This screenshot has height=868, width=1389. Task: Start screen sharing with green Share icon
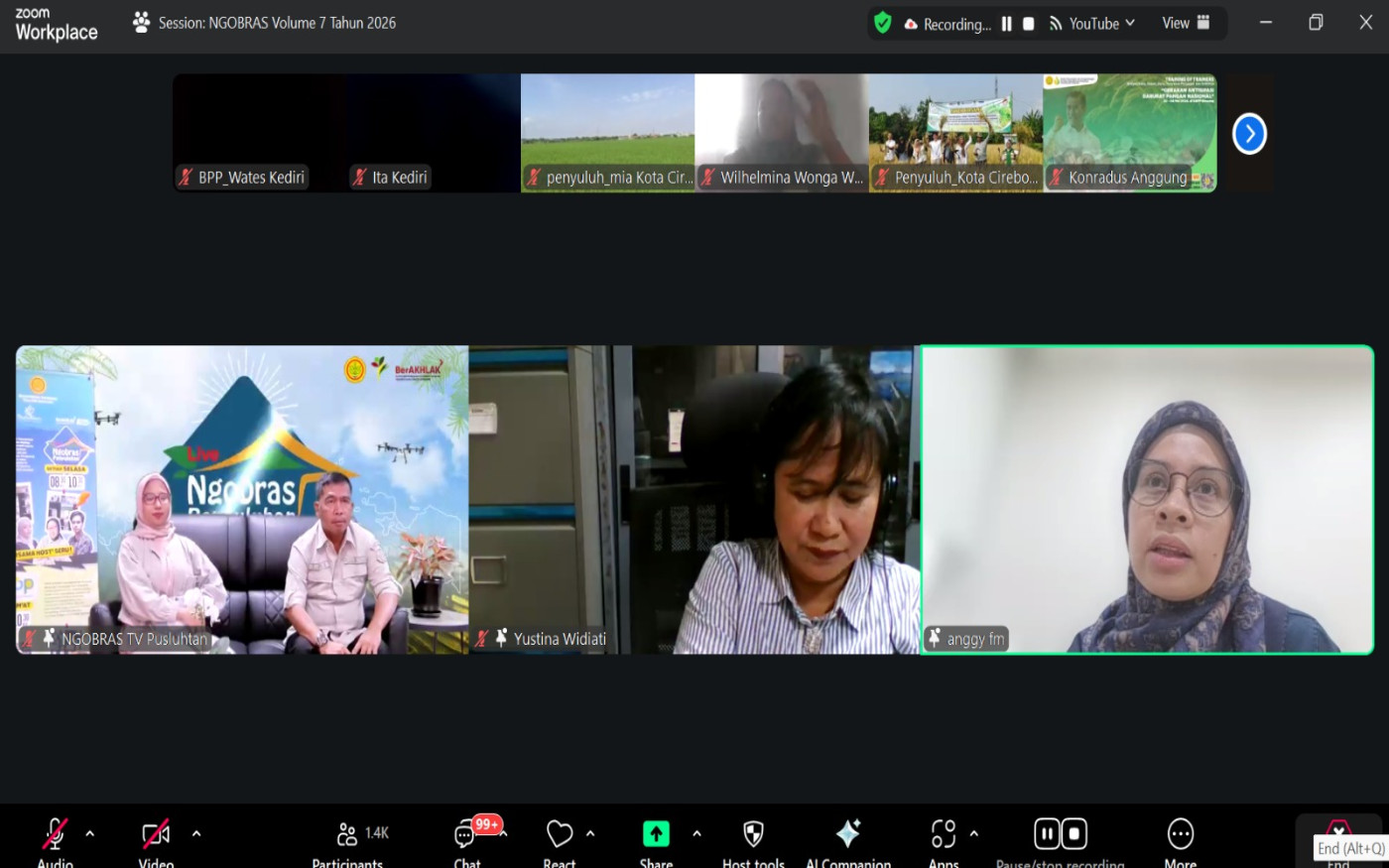[x=656, y=834]
